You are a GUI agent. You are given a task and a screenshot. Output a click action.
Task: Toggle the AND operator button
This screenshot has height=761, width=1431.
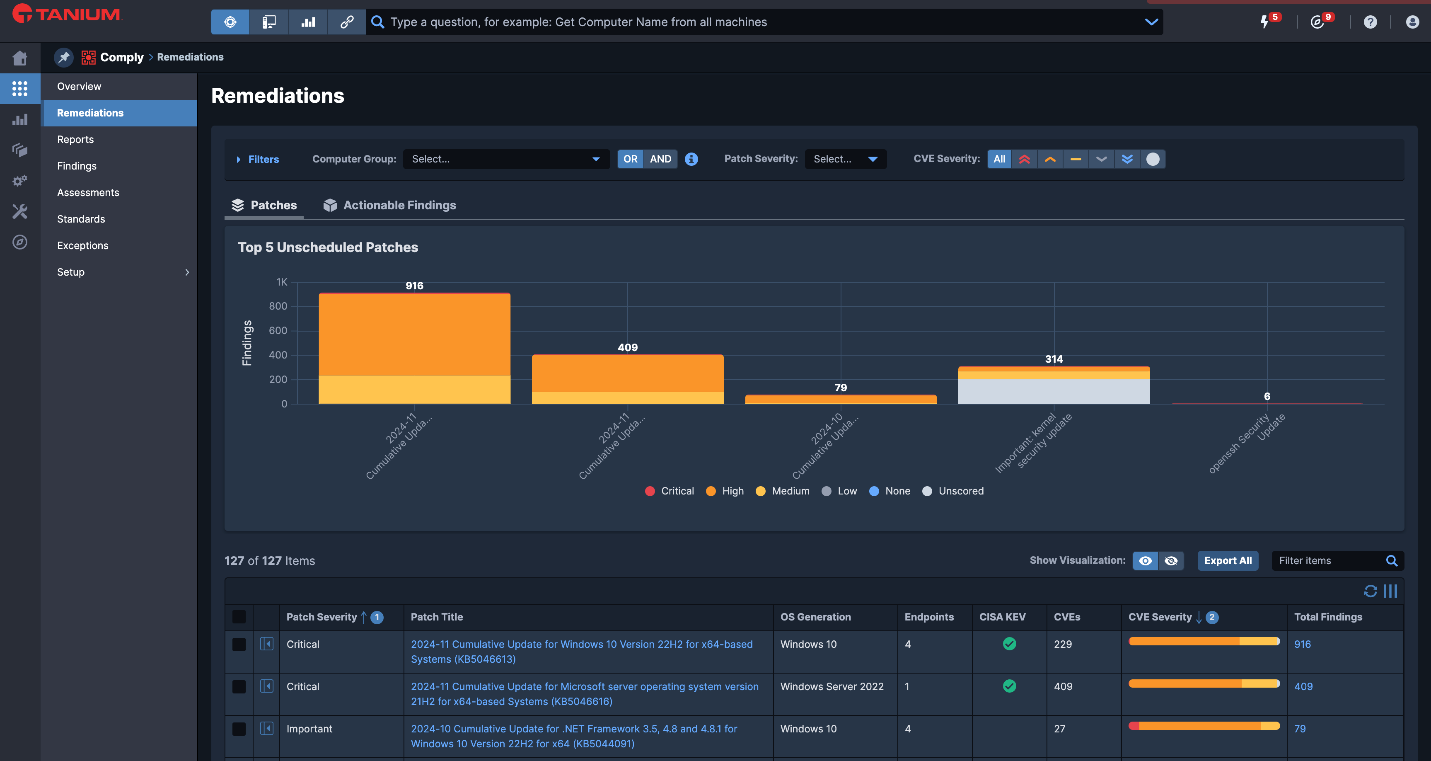[660, 159]
